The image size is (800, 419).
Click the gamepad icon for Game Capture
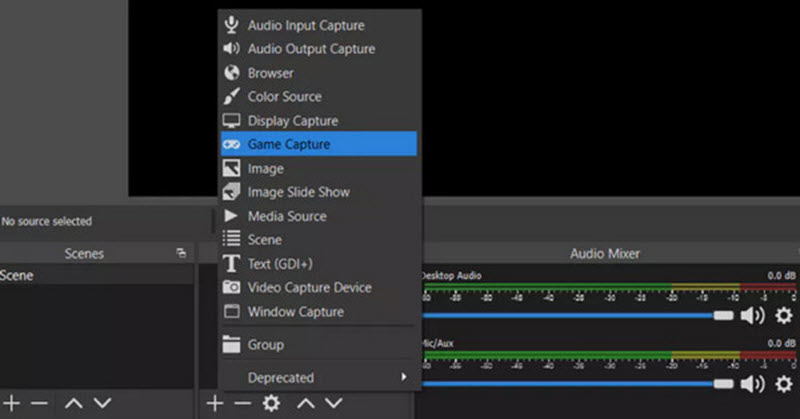[231, 144]
